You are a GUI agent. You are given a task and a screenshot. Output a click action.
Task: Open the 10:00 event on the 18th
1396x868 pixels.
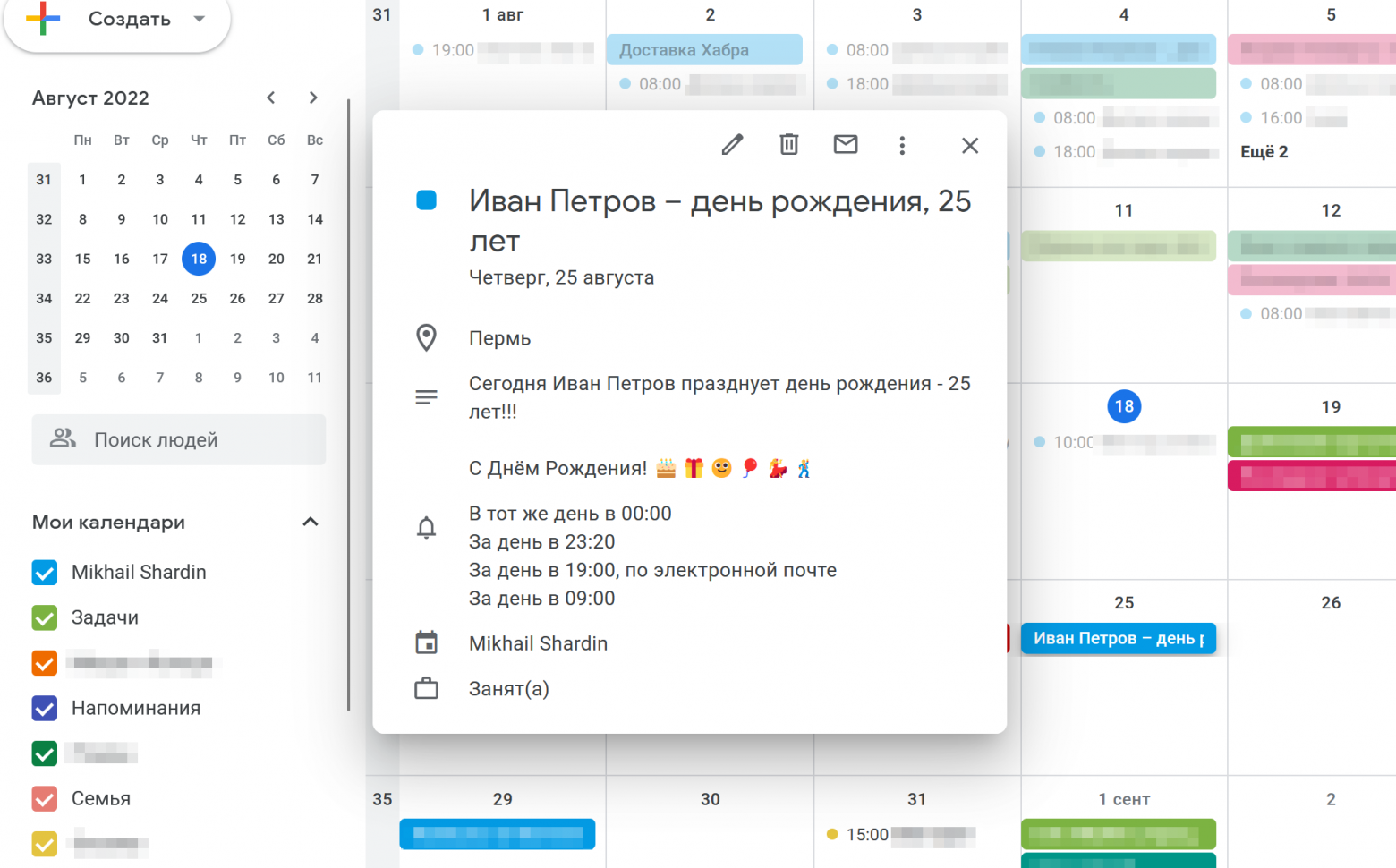coord(1125,442)
